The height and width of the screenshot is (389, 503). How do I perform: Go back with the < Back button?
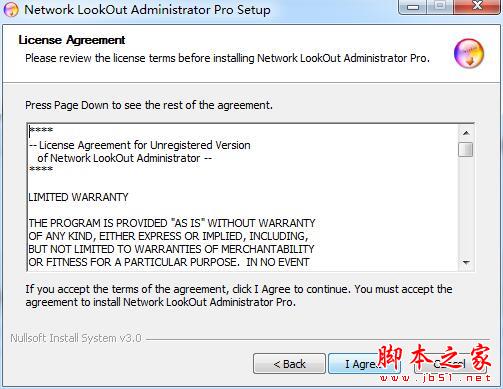pos(289,364)
